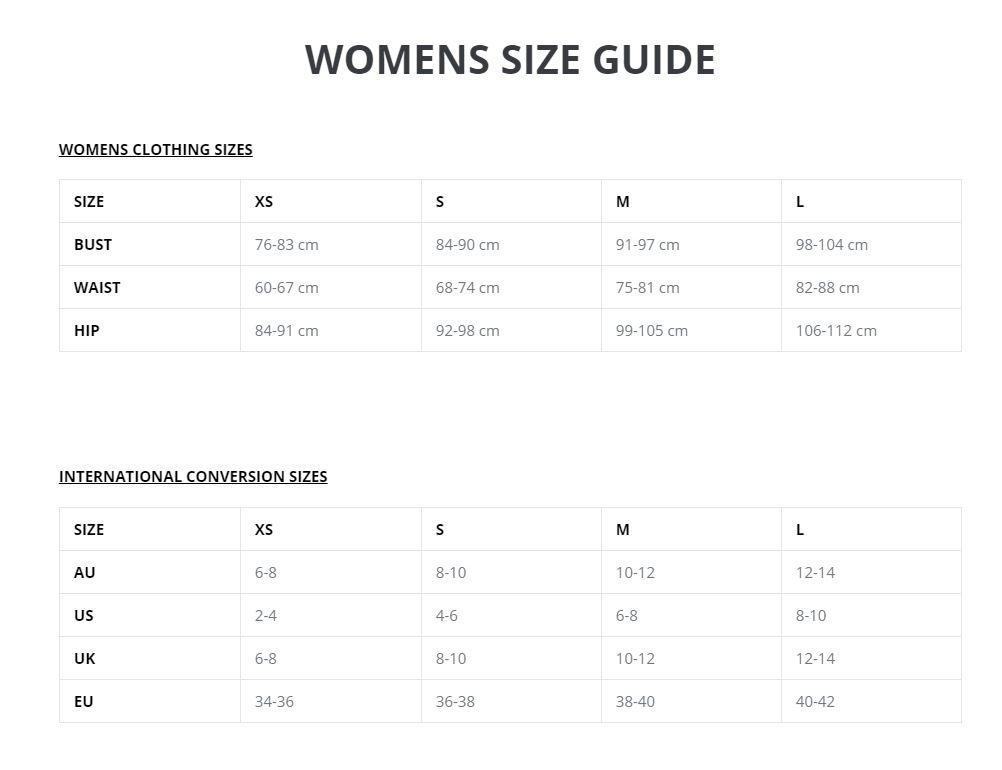Select the 2-4 US size cell
Viewport: 1002px width, 770px height.
(x=266, y=615)
